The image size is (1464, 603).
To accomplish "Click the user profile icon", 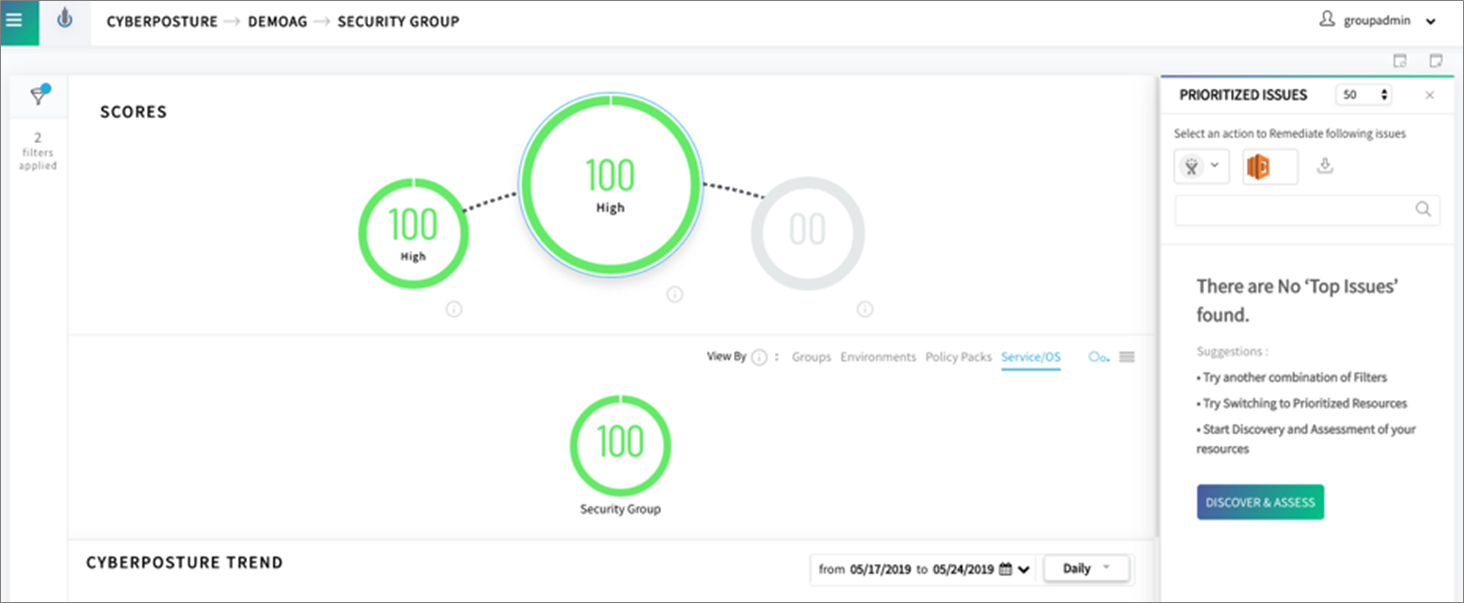I will (x=1327, y=19).
